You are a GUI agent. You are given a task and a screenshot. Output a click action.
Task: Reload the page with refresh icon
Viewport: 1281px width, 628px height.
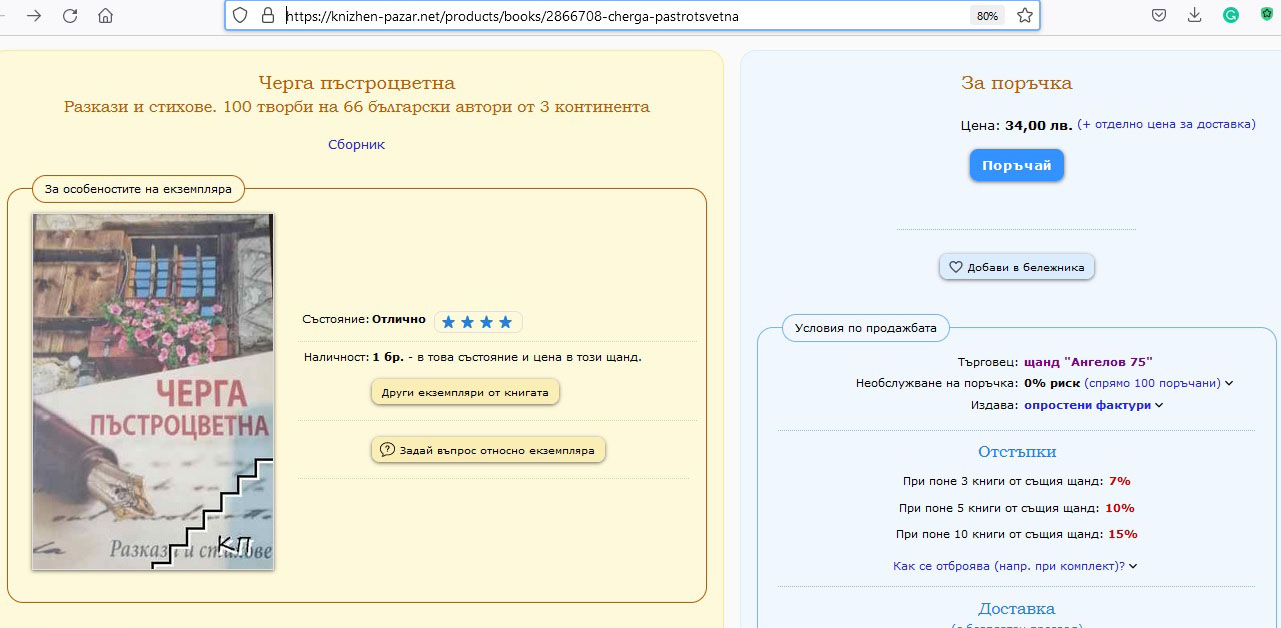click(x=70, y=16)
